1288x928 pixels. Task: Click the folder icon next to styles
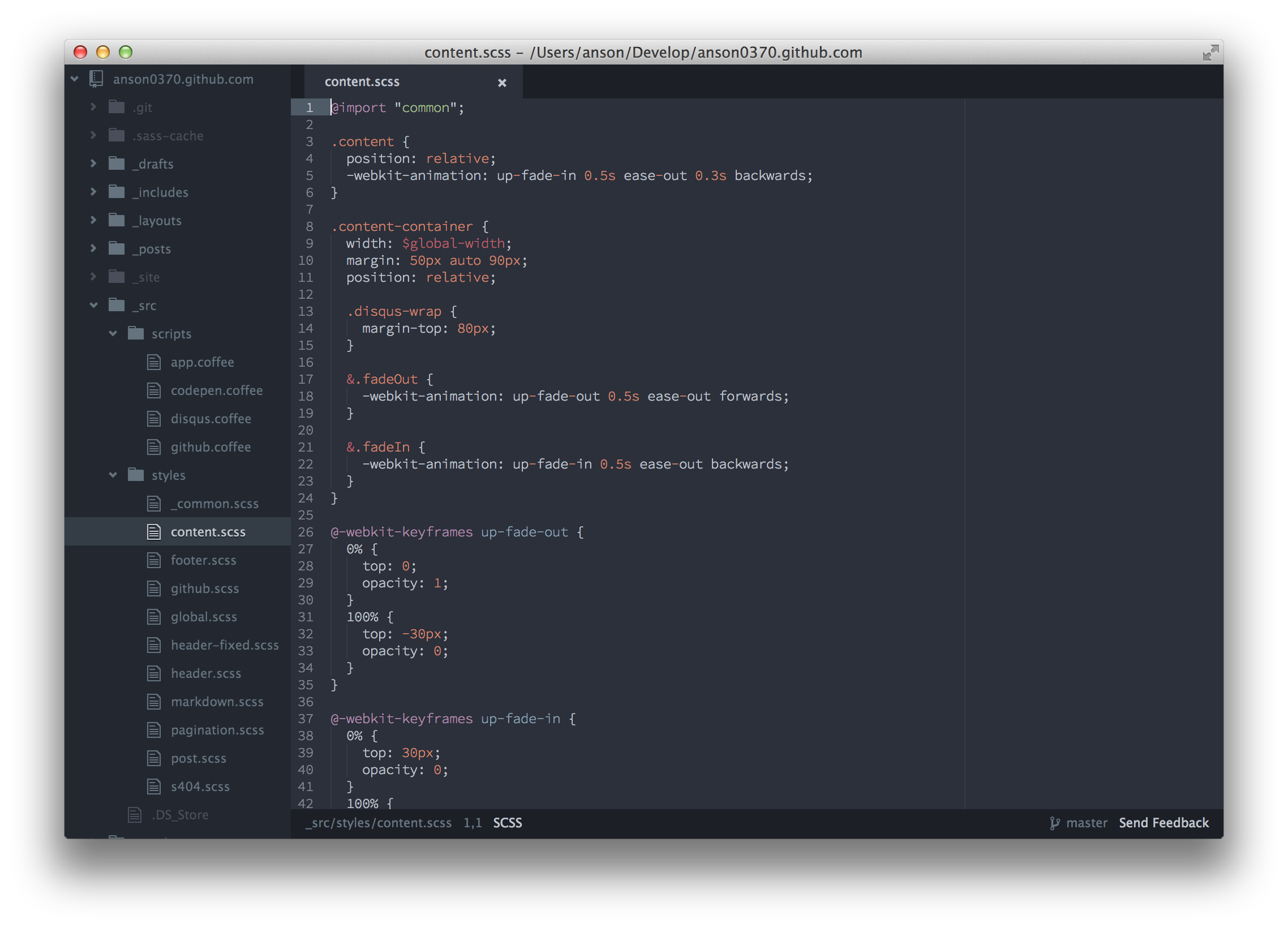coord(136,475)
